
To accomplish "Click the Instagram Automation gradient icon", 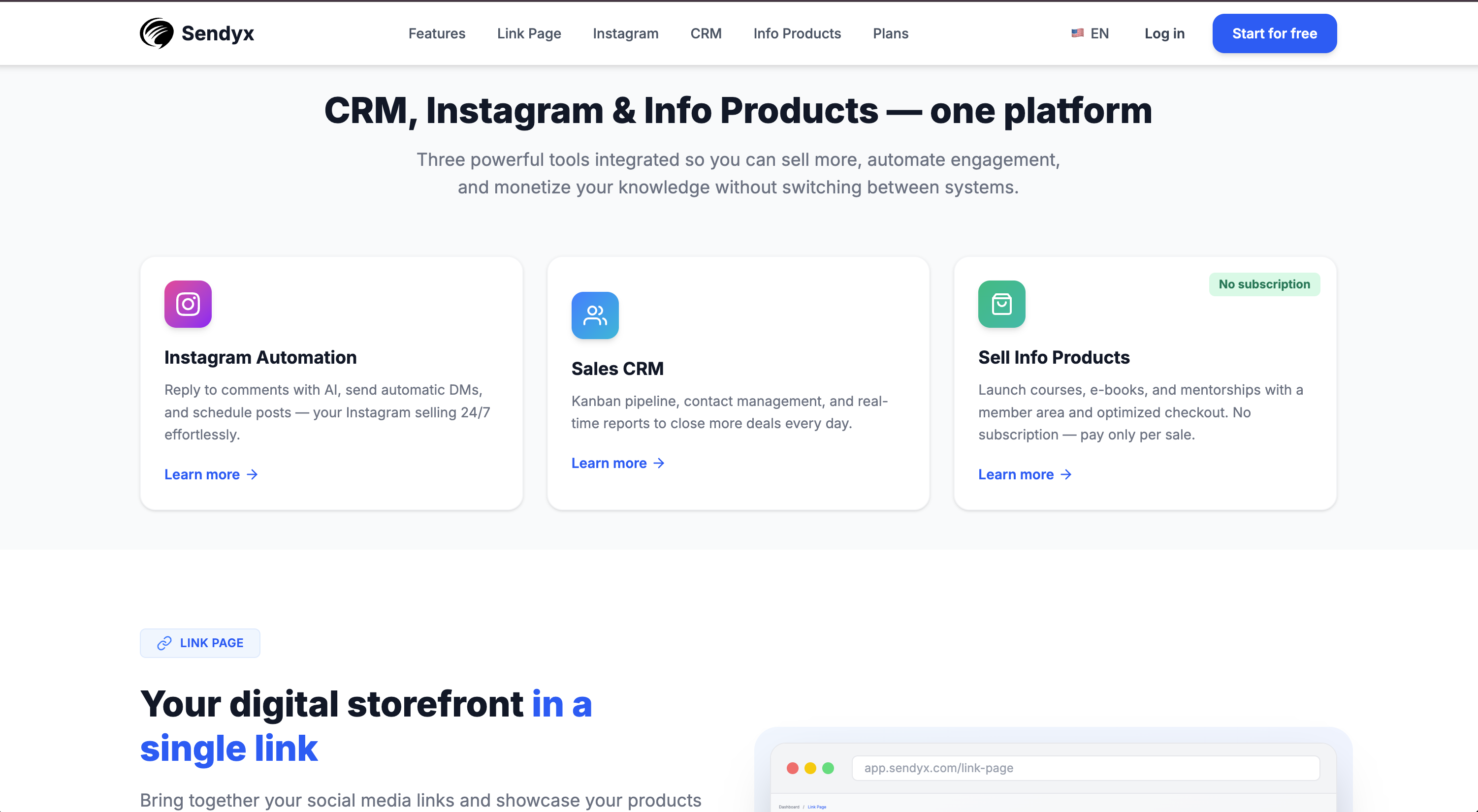I will click(x=188, y=304).
